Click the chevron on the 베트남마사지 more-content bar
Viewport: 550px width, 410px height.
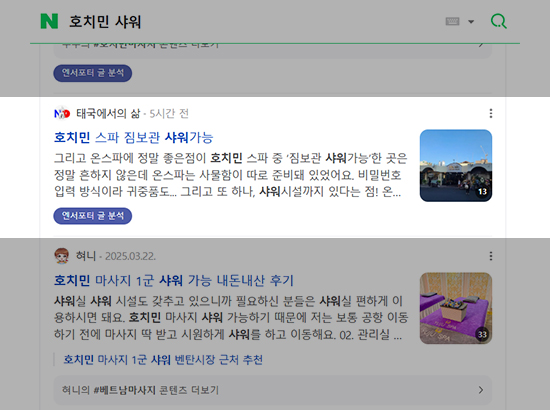click(x=481, y=390)
